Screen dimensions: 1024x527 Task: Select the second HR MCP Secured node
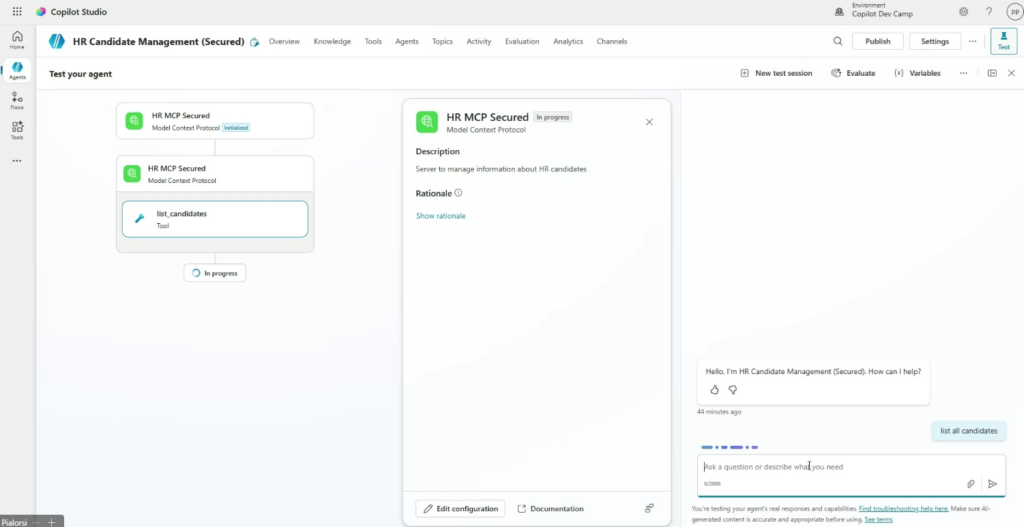(215, 174)
